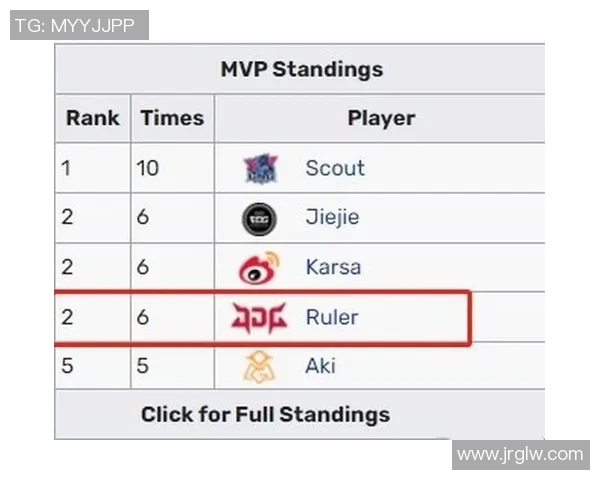This screenshot has height=480, width=600.
Task: Click the TG: MYYJJPP watermark label
Action: coord(79,26)
